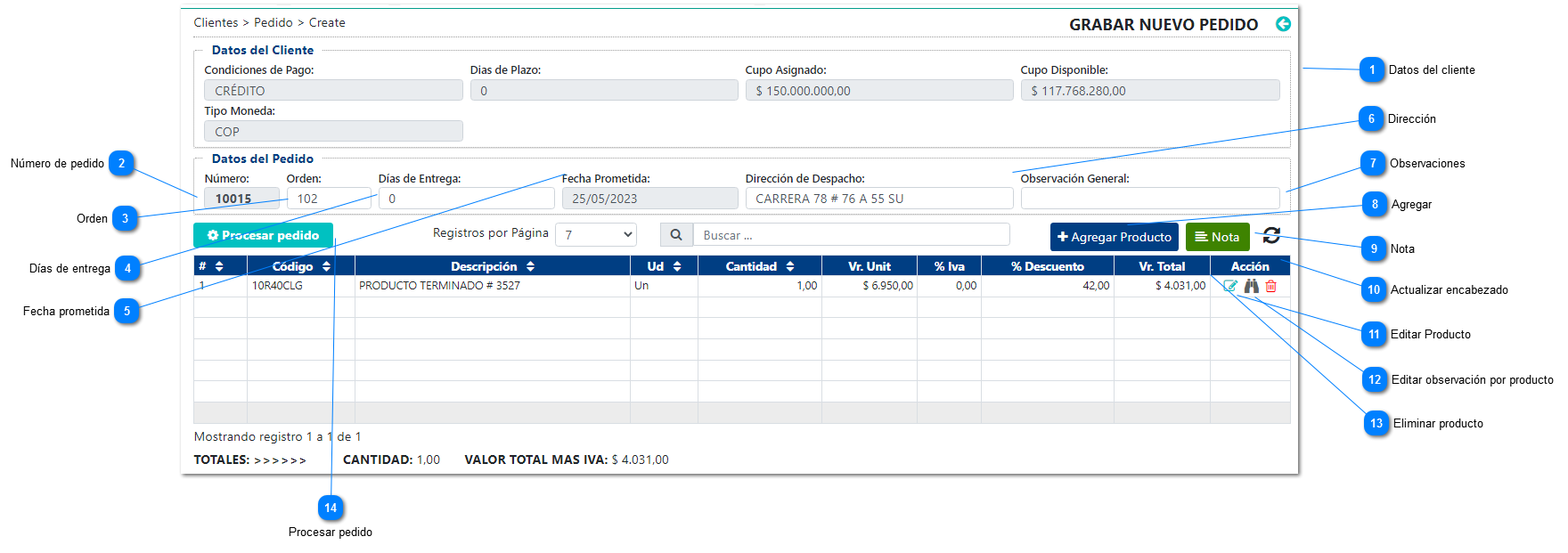The width and height of the screenshot is (1568, 553).
Task: Open product observation binoculars icon
Action: coord(1252,286)
